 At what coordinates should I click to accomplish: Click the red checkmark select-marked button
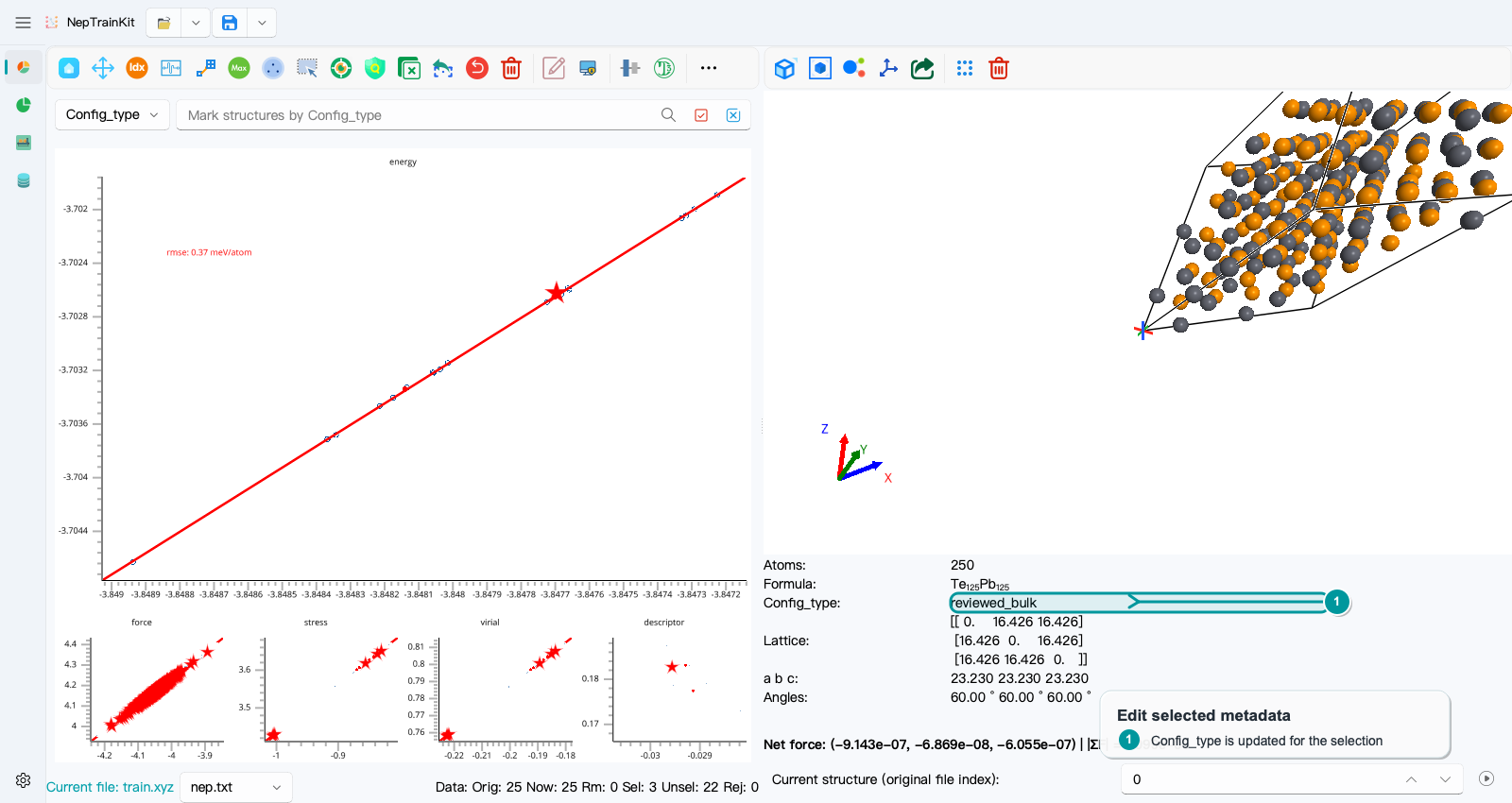701,115
